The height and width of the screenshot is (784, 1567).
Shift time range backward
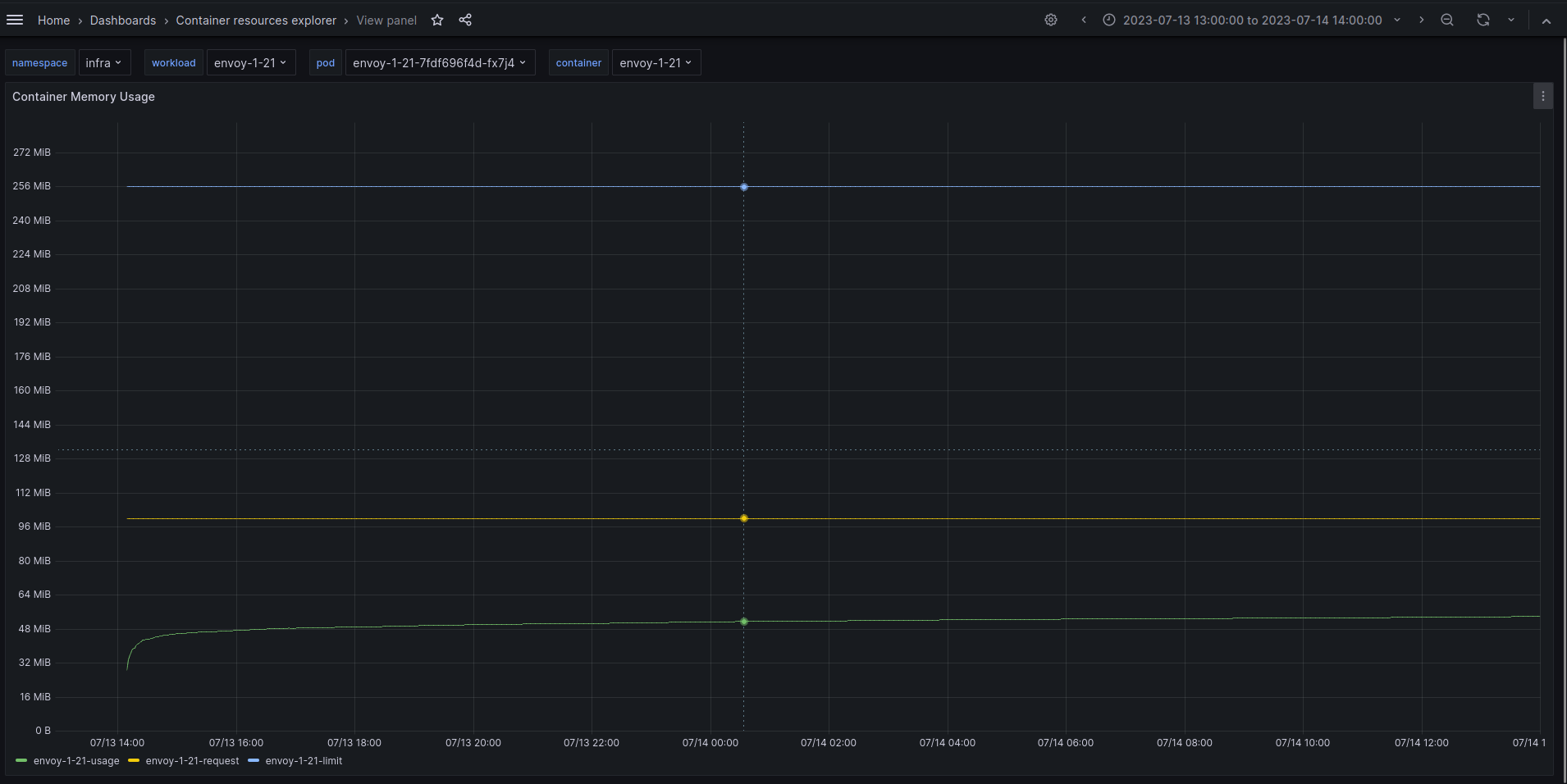coord(1085,20)
